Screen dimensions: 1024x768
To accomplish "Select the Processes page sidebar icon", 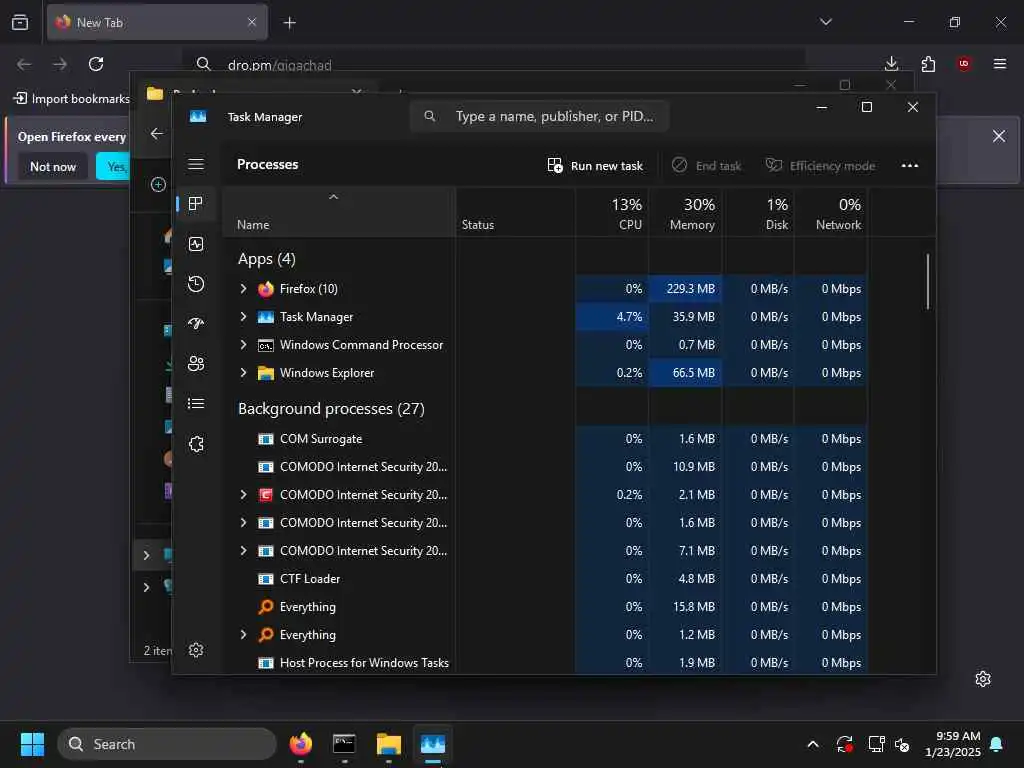I will [196, 204].
